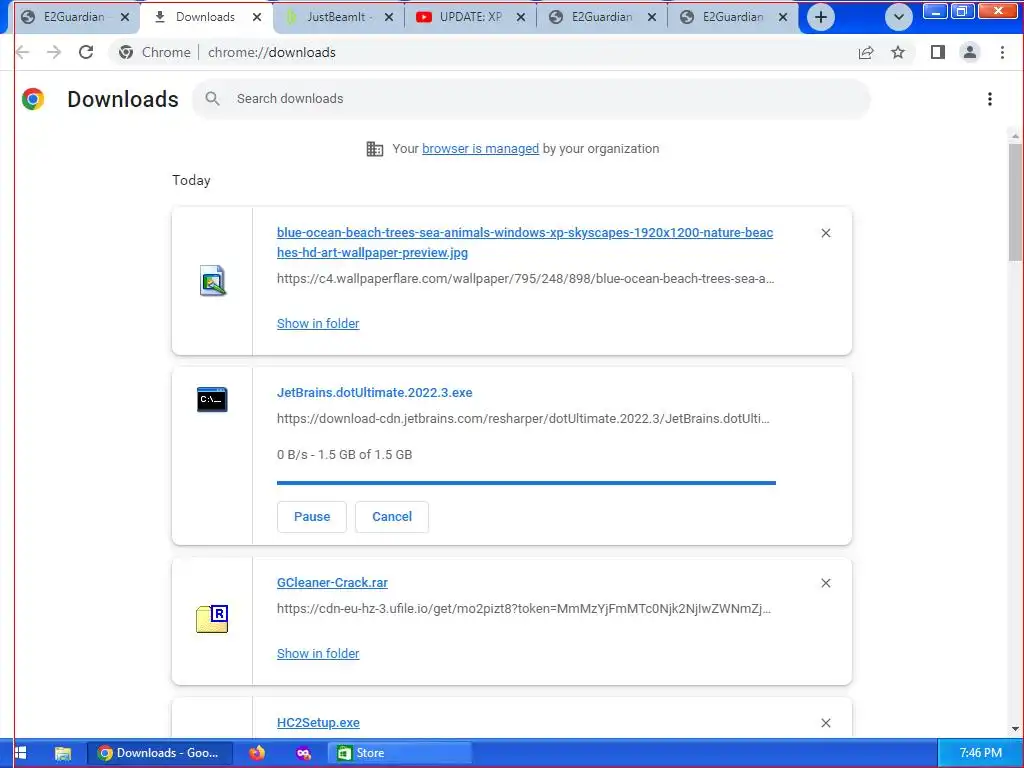Click the managed organization building icon
The width and height of the screenshot is (1024, 768).
(x=375, y=149)
